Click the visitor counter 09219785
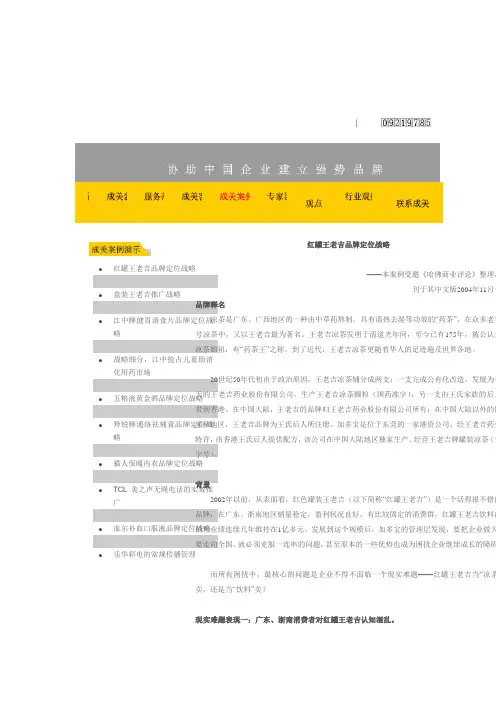Screen dimensions: 496x702 406,123
